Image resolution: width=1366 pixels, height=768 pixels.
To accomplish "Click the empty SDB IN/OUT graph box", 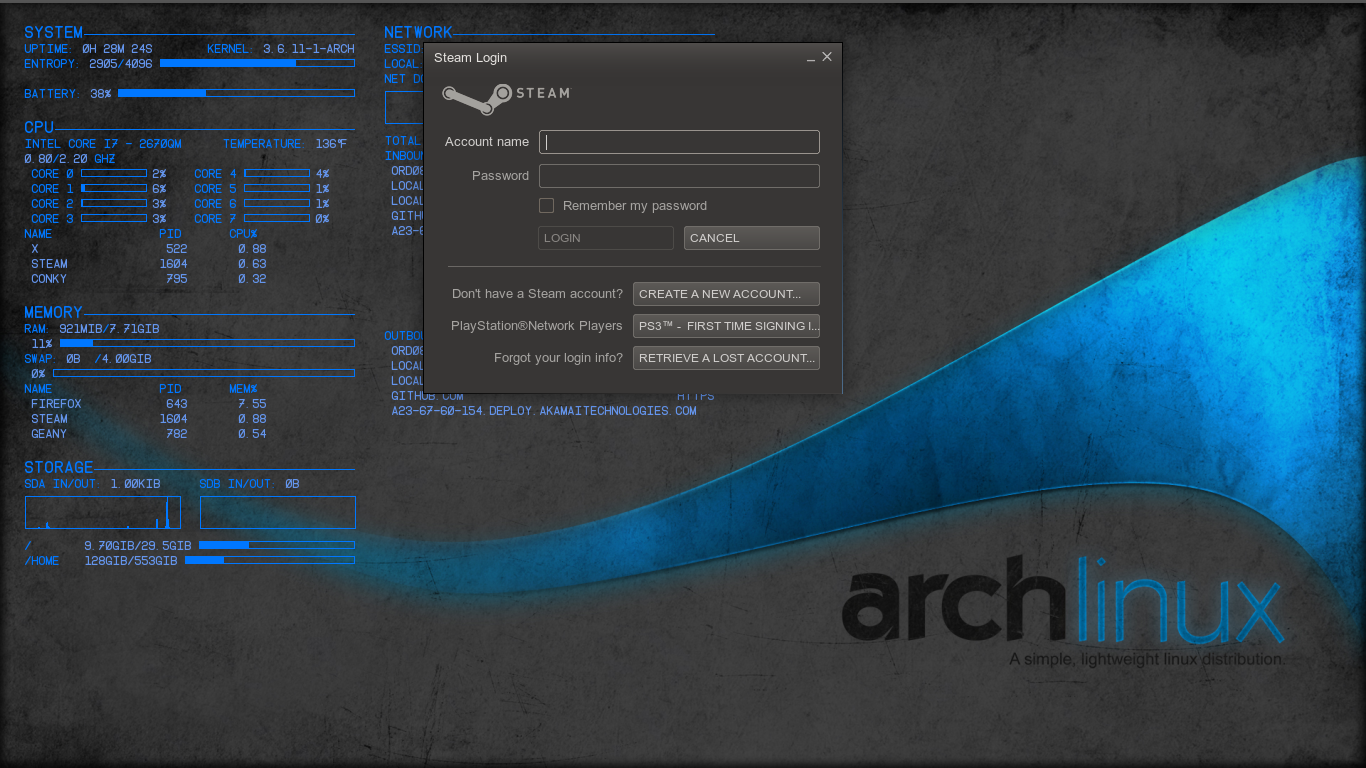I will pyautogui.click(x=278, y=512).
